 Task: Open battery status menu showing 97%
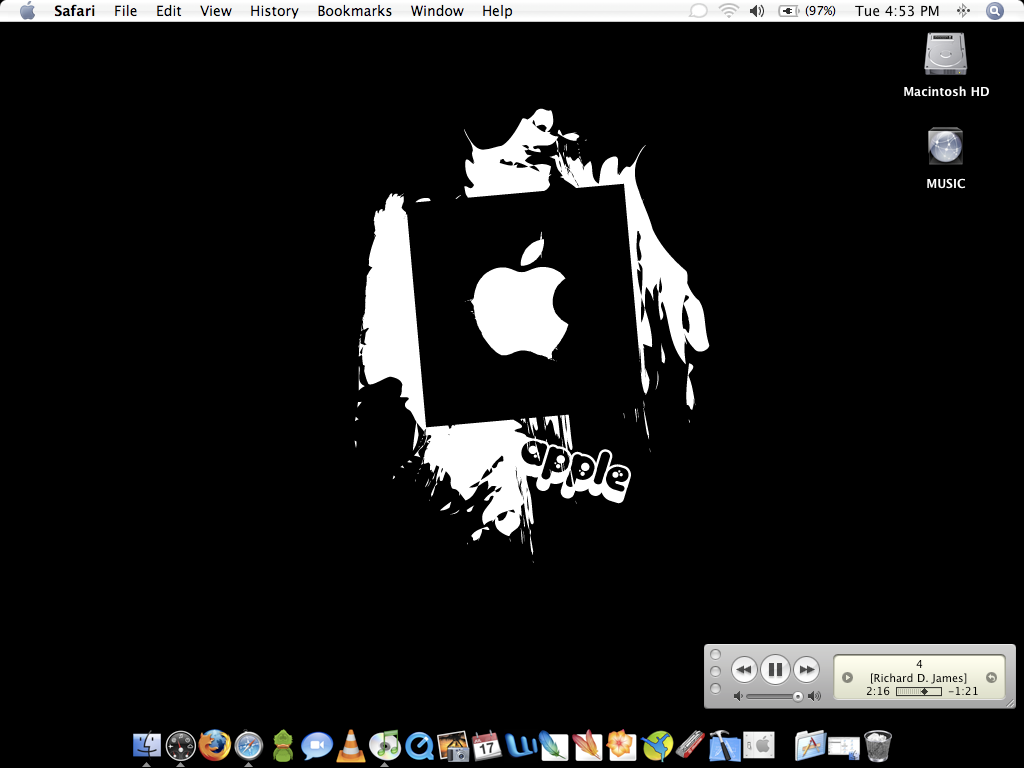[x=807, y=10]
